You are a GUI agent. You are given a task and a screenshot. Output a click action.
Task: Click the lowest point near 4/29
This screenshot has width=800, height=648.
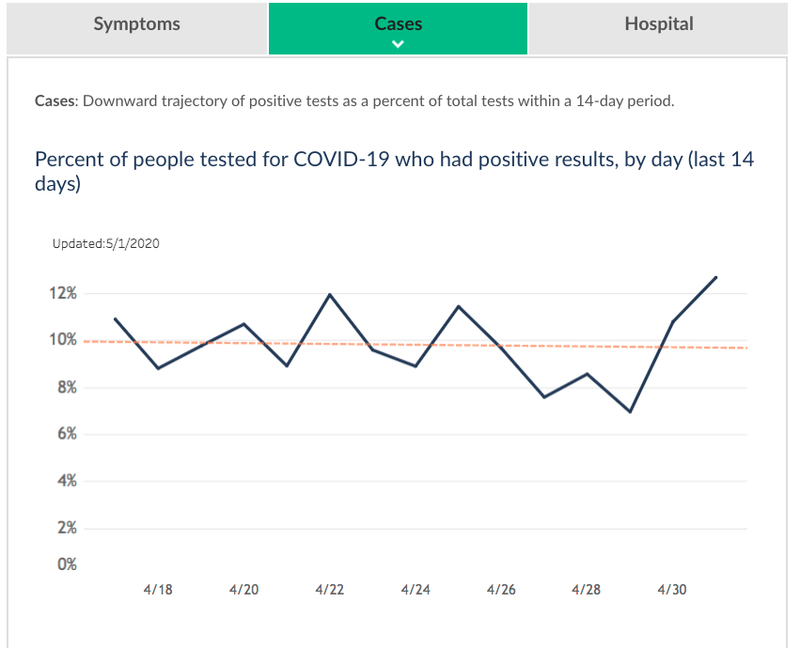[630, 411]
